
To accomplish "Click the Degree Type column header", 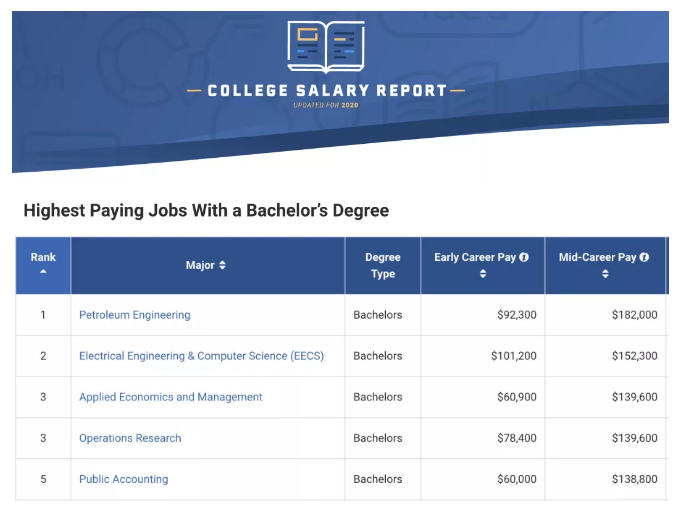I will coord(383,265).
